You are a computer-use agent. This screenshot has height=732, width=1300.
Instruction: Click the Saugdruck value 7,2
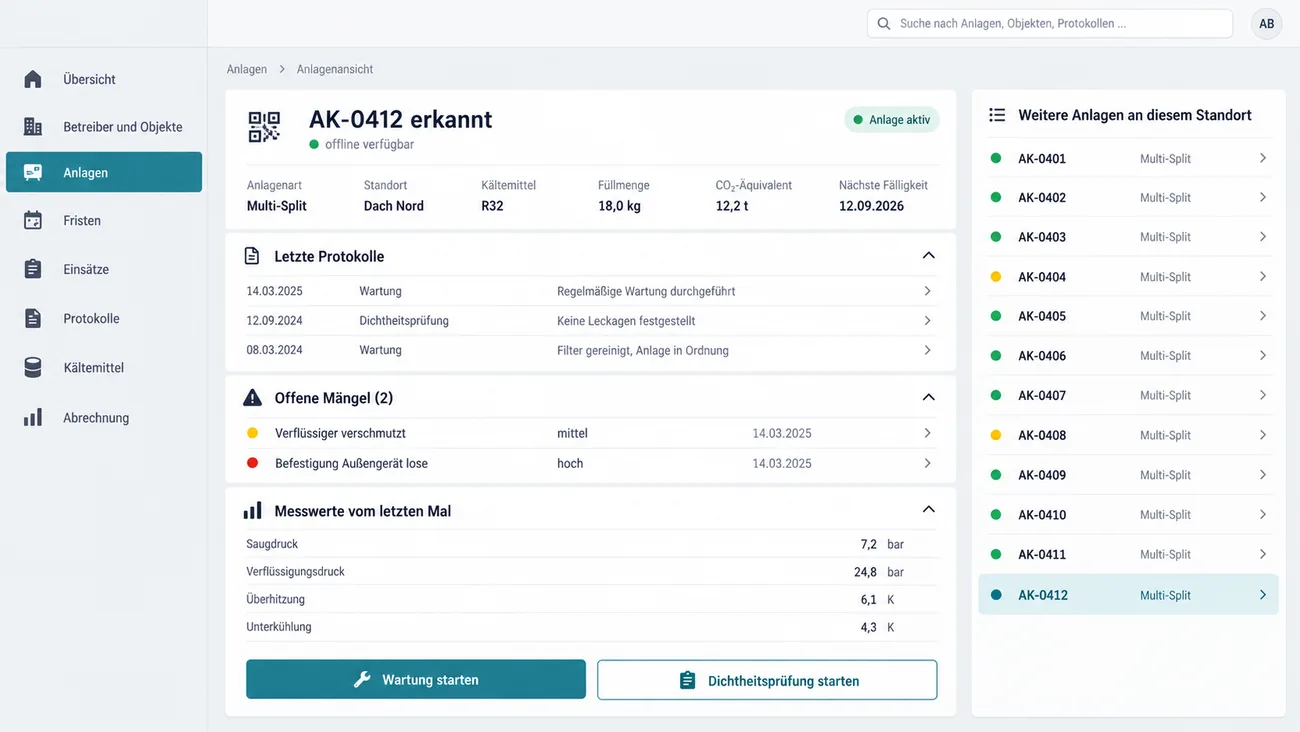coord(868,544)
